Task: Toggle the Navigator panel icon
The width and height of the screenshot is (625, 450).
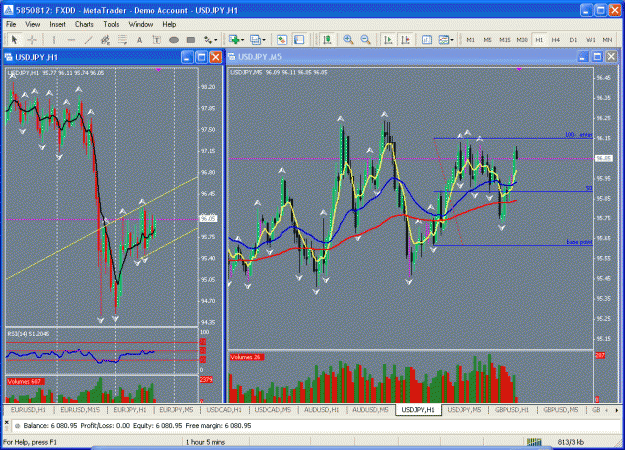Action: [x=299, y=39]
